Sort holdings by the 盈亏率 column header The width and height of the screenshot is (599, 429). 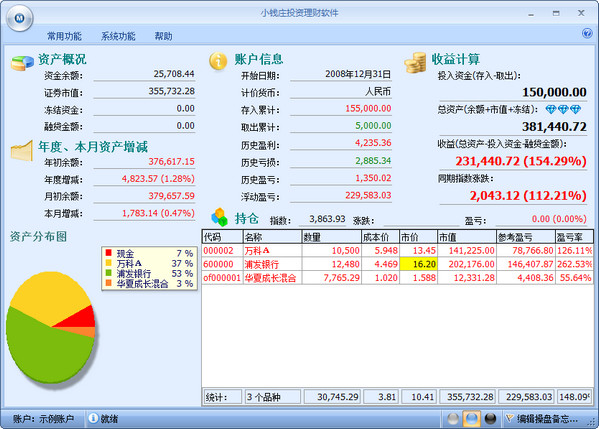574,237
